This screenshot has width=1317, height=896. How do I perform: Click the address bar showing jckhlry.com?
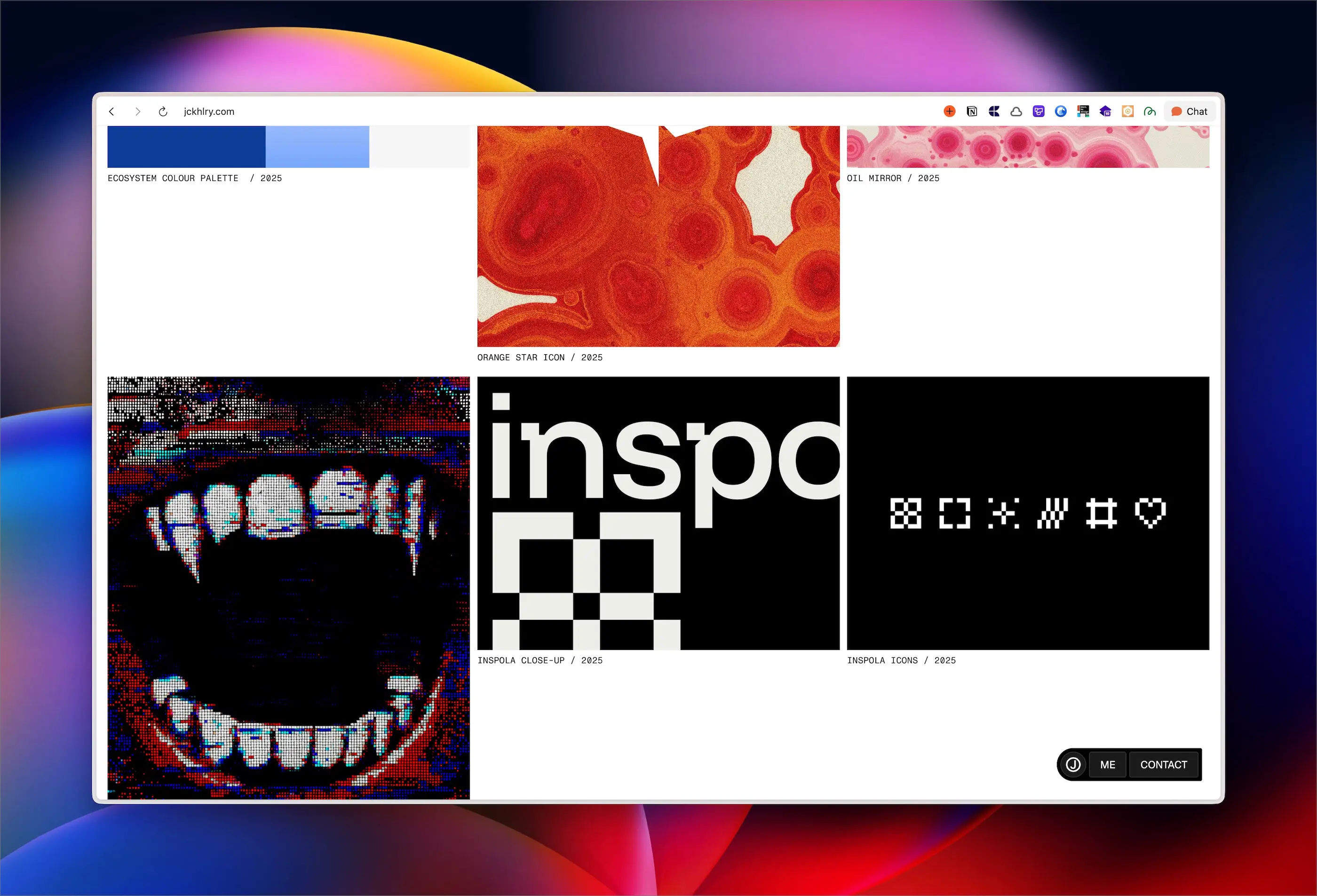coord(209,111)
